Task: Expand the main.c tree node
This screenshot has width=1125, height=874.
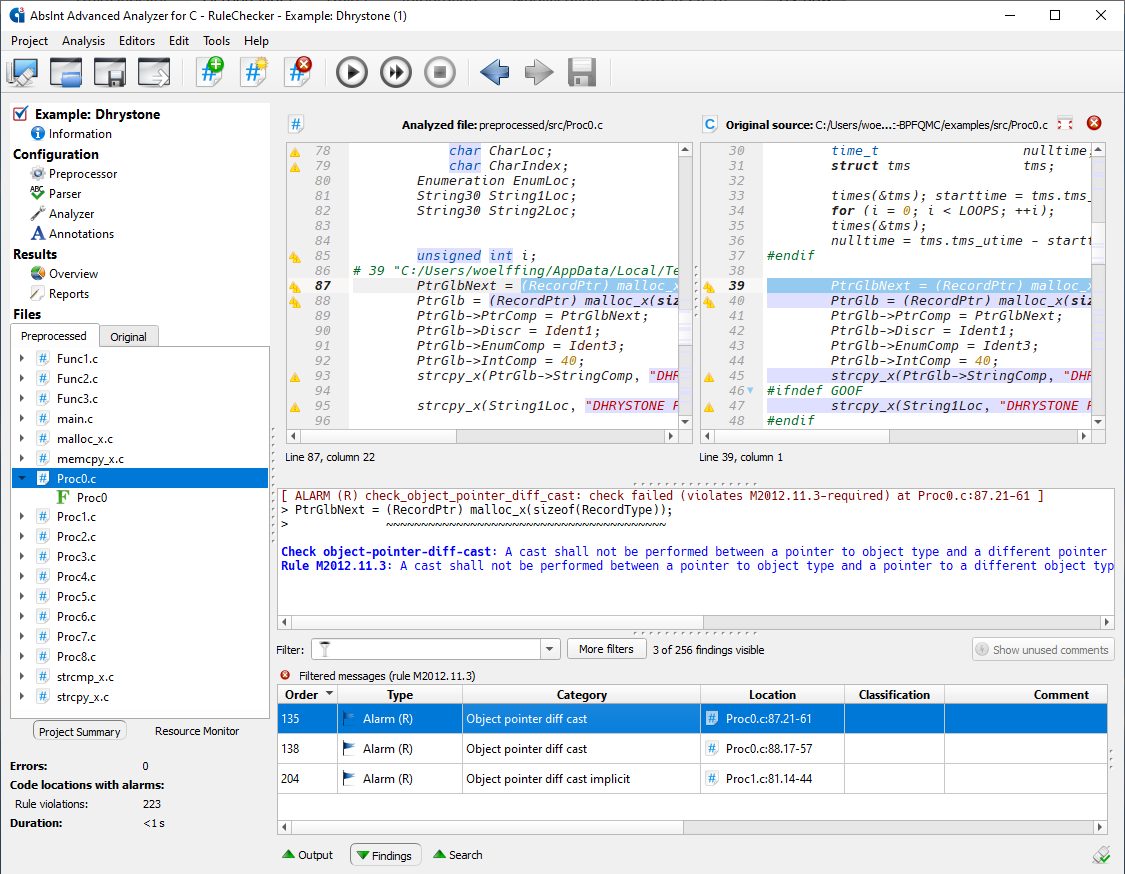Action: (x=22, y=418)
